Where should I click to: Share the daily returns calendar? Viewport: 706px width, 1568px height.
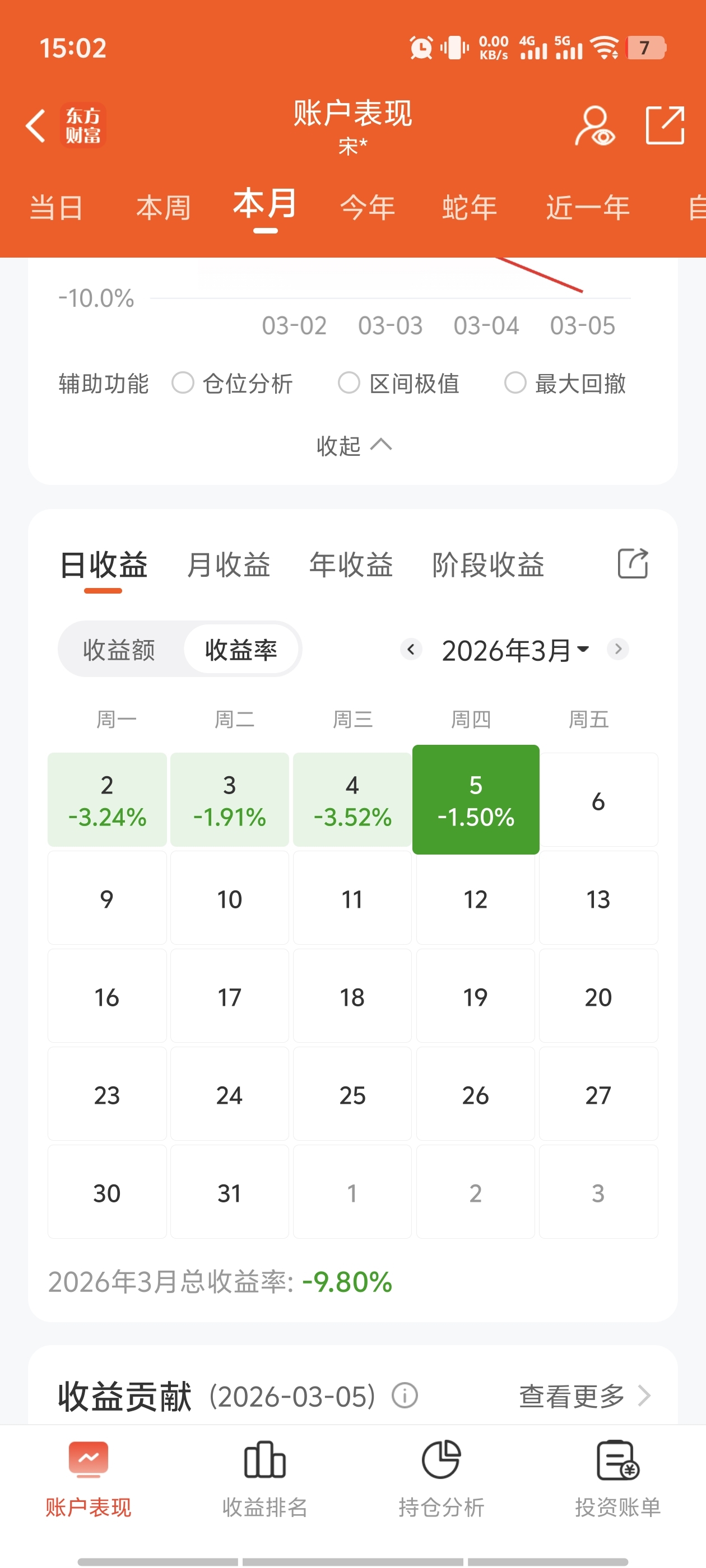pyautogui.click(x=632, y=563)
